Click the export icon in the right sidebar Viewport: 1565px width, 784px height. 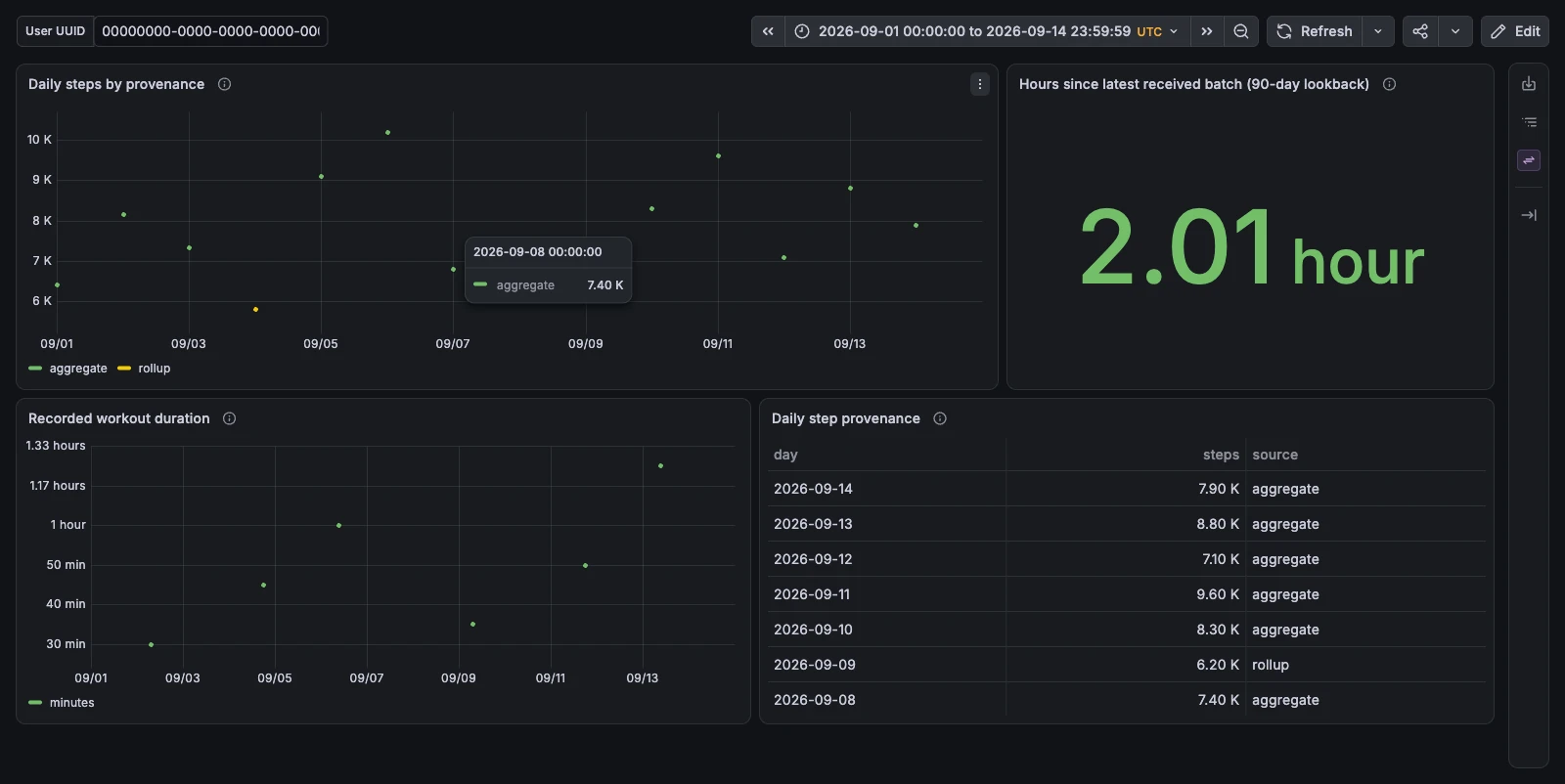click(x=1529, y=84)
